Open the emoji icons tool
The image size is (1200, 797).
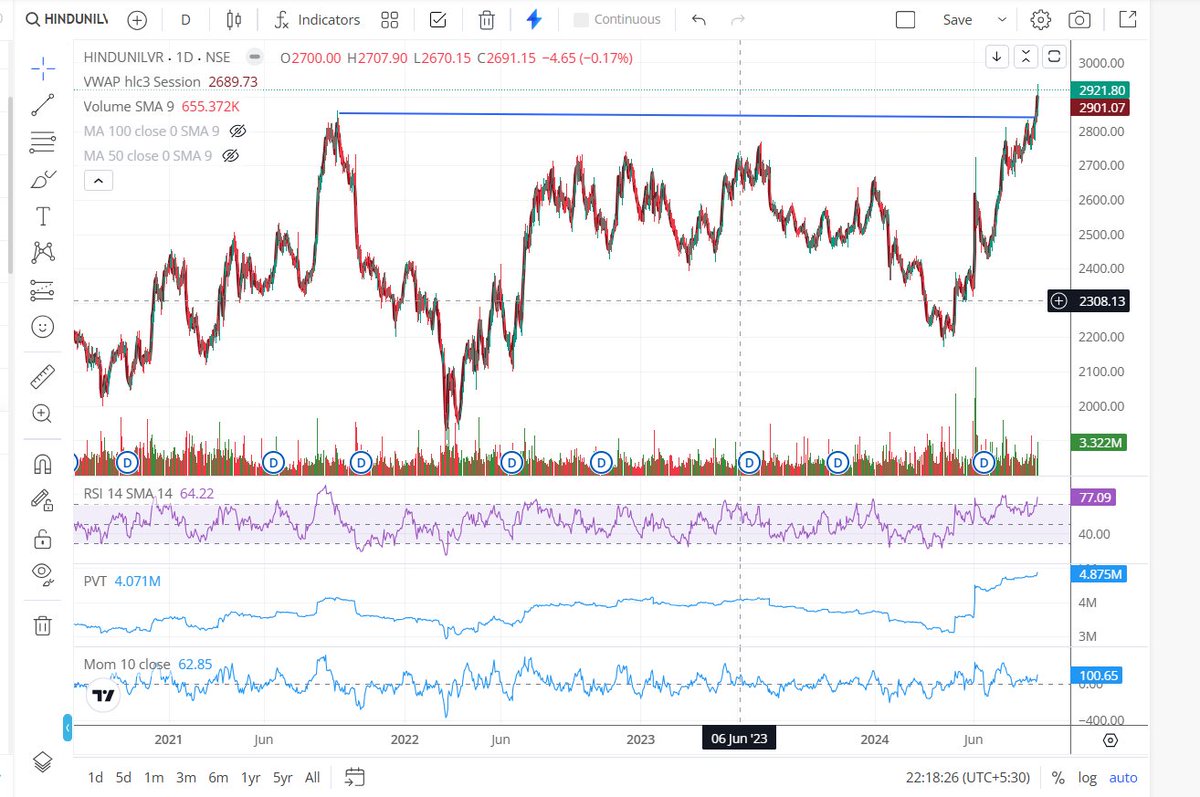click(42, 326)
